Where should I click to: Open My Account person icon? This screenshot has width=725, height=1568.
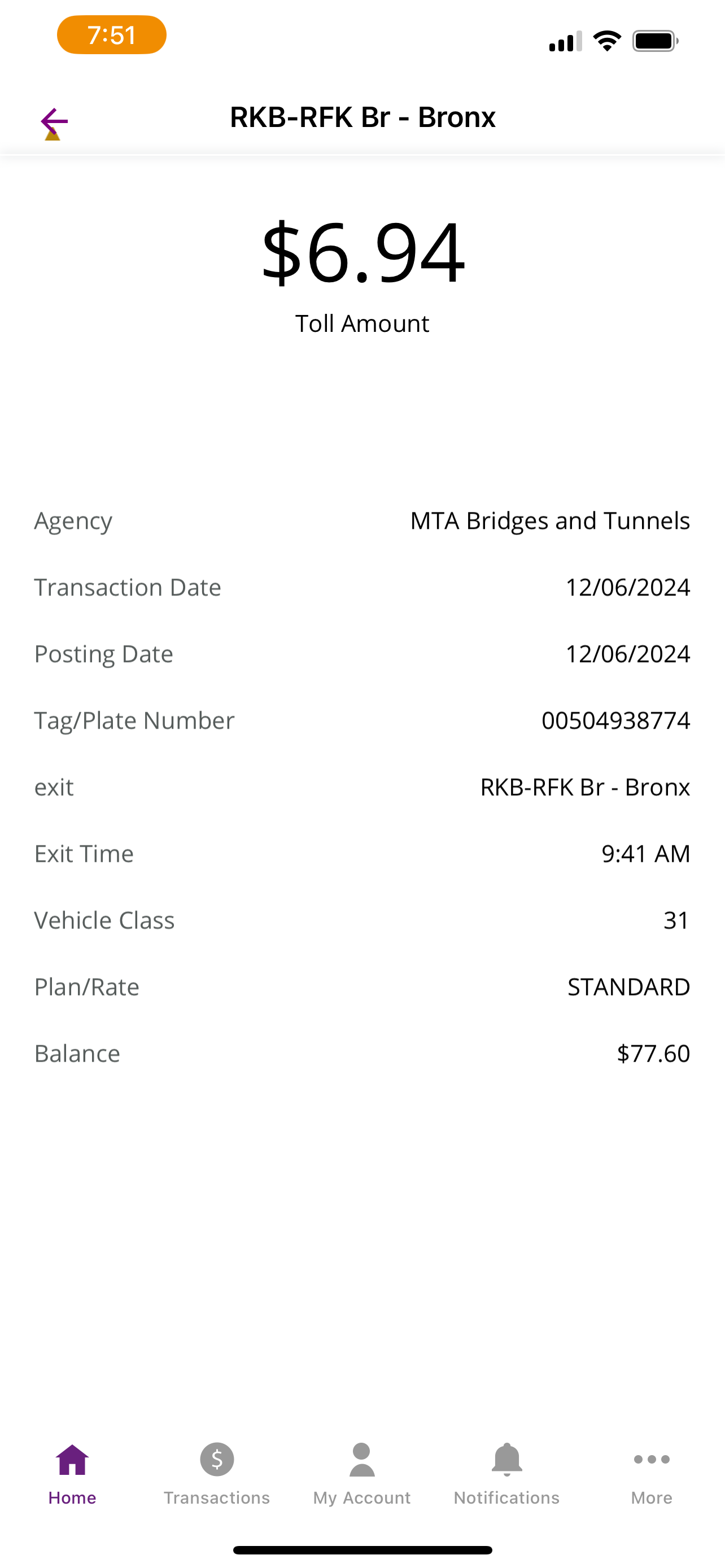point(362,1460)
